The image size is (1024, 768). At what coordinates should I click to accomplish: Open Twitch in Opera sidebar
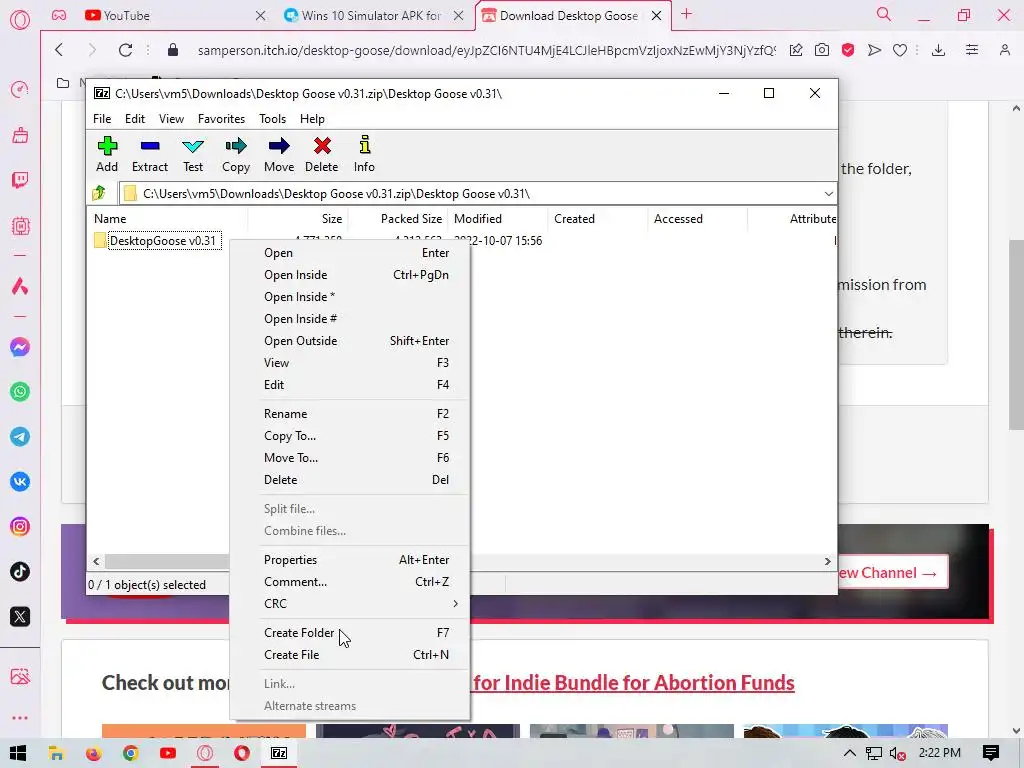pyautogui.click(x=20, y=180)
